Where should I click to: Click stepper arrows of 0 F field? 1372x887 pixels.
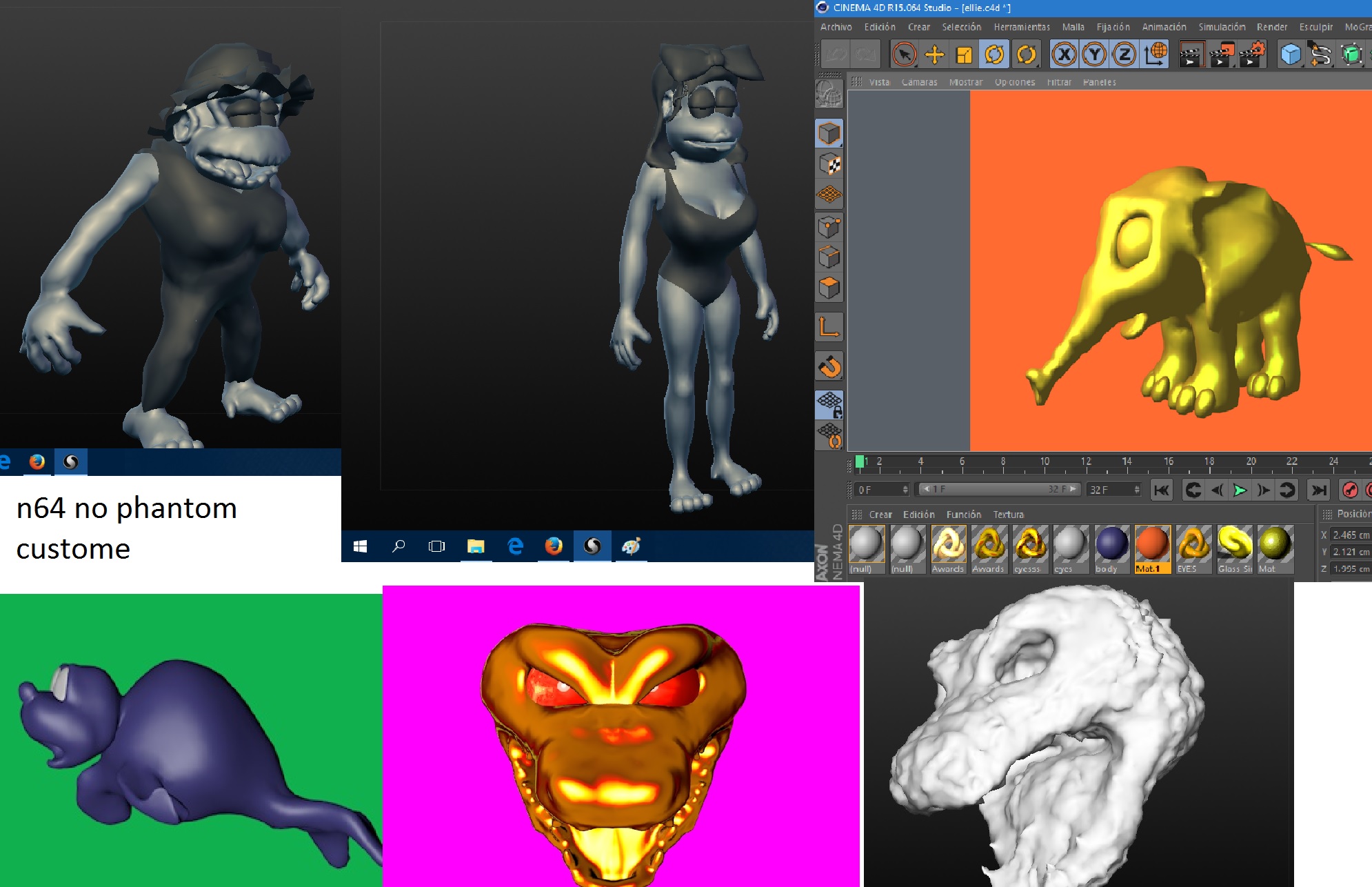coord(905,490)
